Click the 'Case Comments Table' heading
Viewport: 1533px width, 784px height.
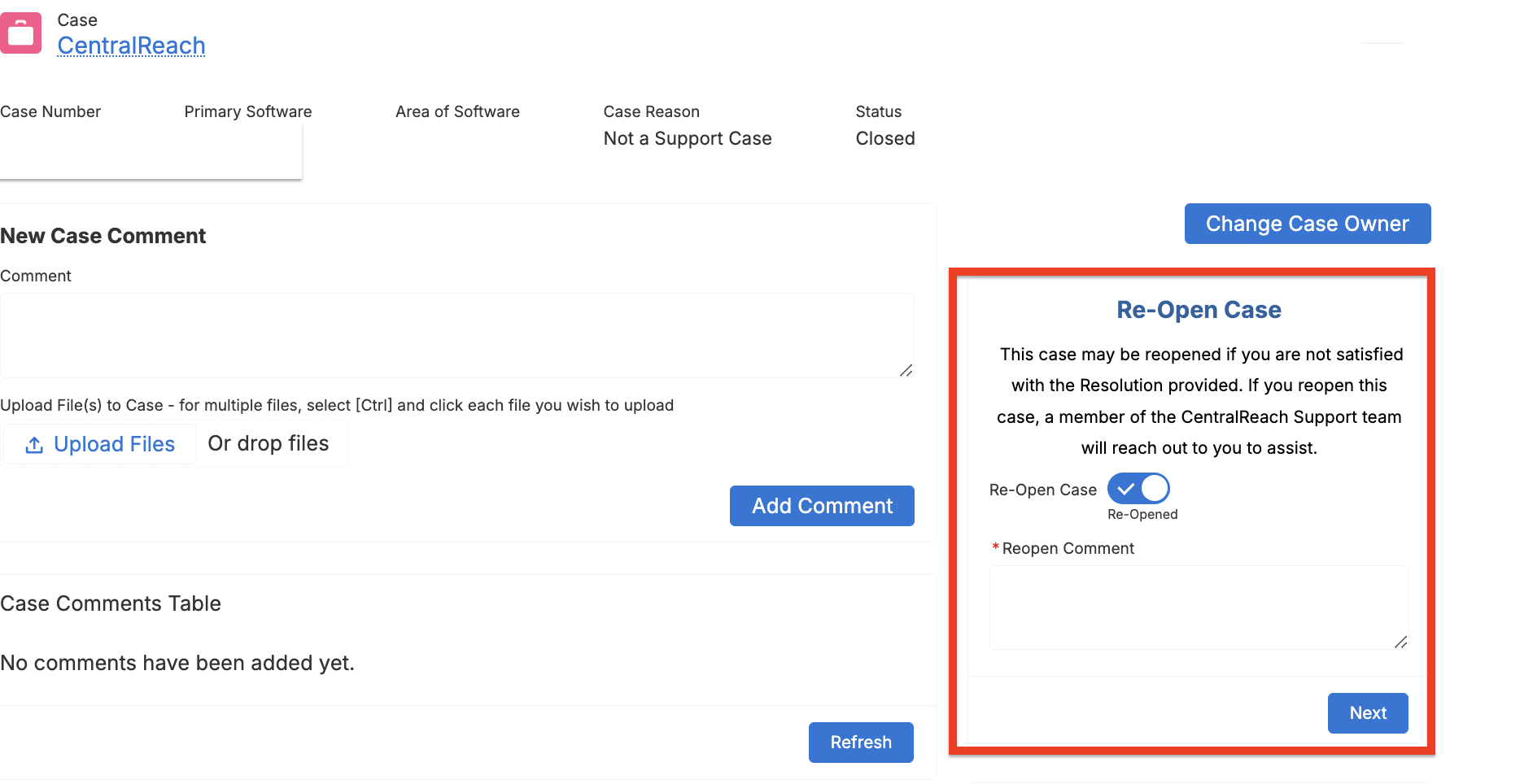[x=111, y=603]
